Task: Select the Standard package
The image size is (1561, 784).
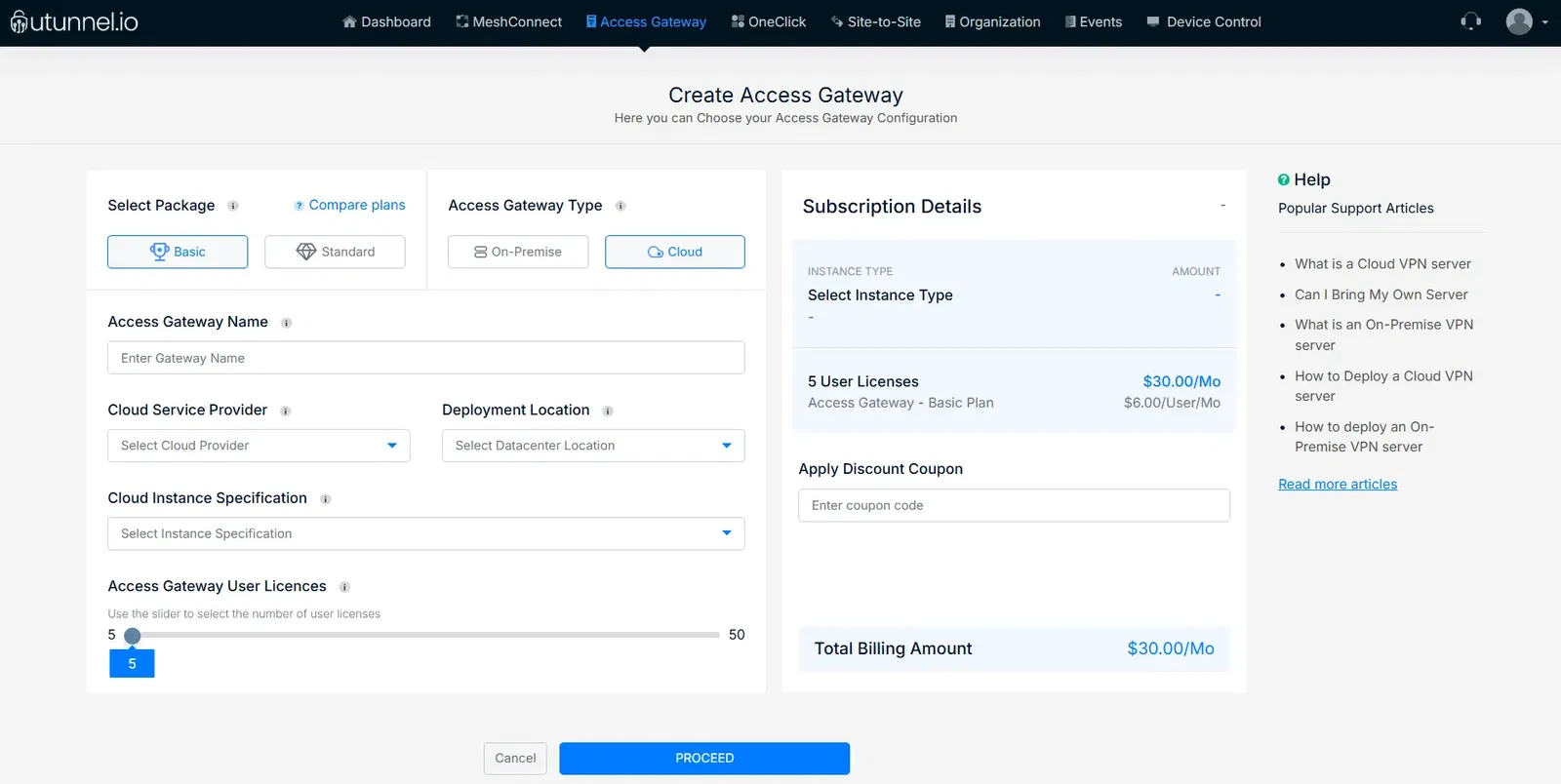Action: pyautogui.click(x=335, y=252)
